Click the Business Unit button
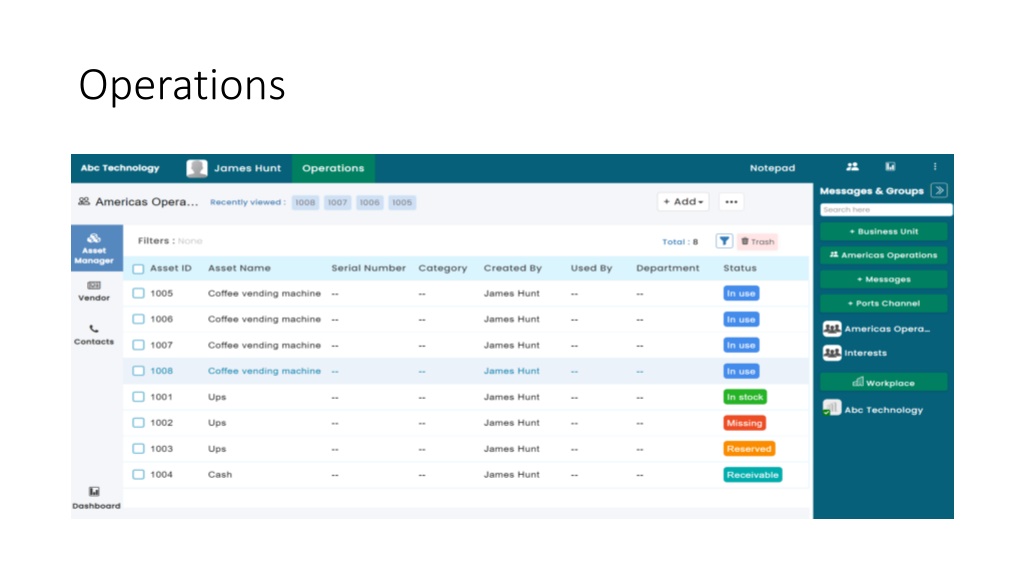Image resolution: width=1024 pixels, height=576 pixels. click(x=884, y=231)
